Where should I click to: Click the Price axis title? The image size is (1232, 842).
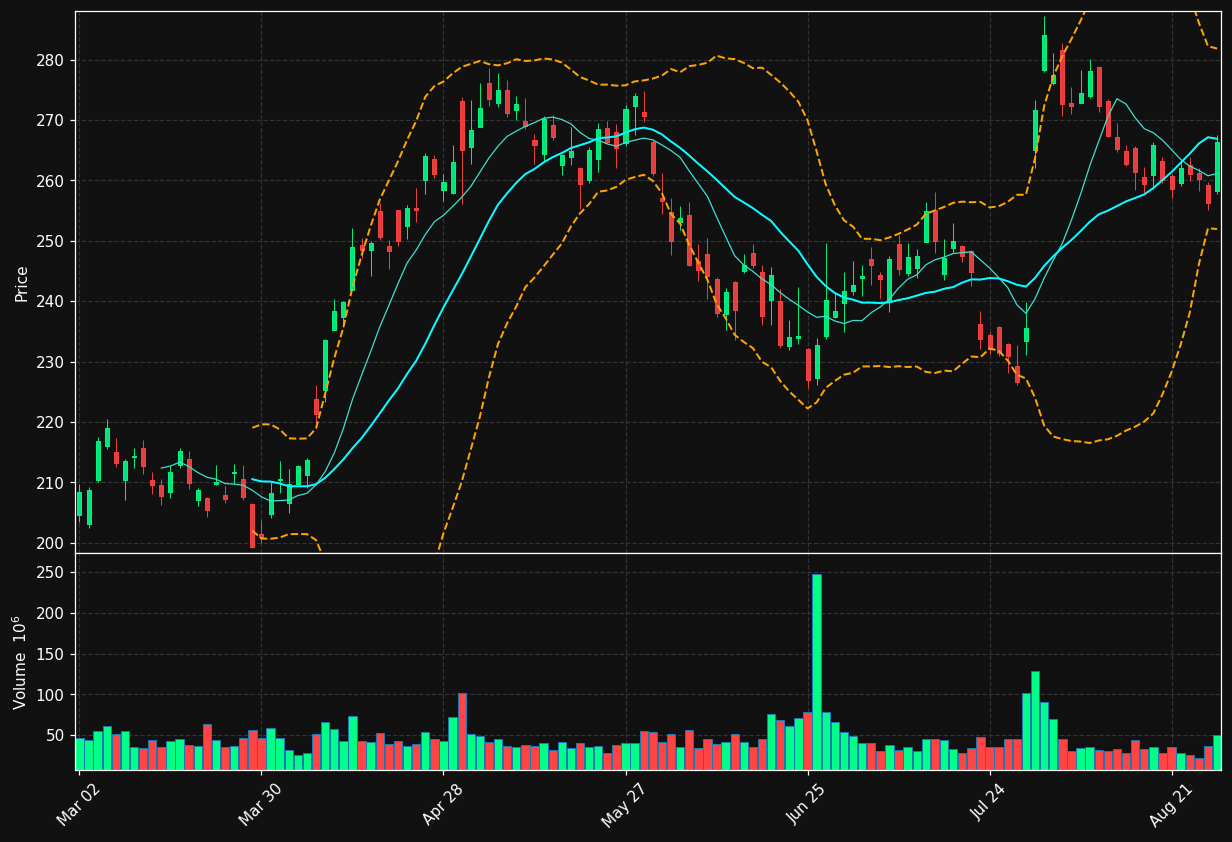tap(22, 283)
